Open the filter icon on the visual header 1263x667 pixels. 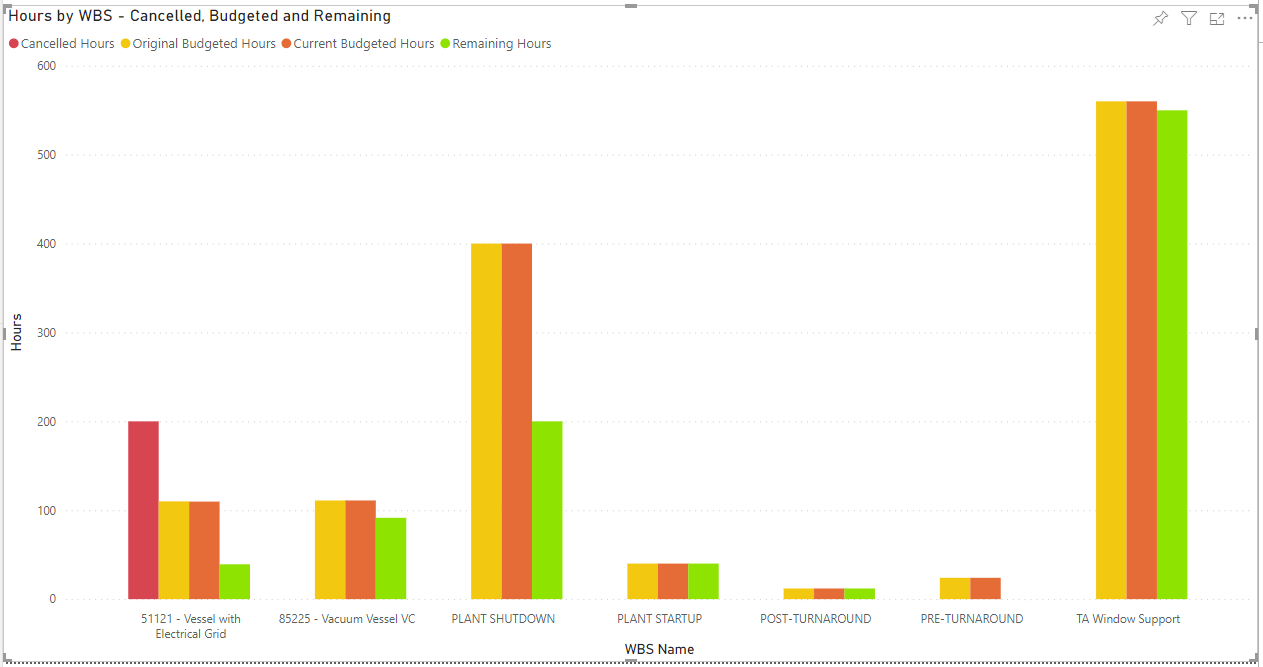pyautogui.click(x=1188, y=19)
